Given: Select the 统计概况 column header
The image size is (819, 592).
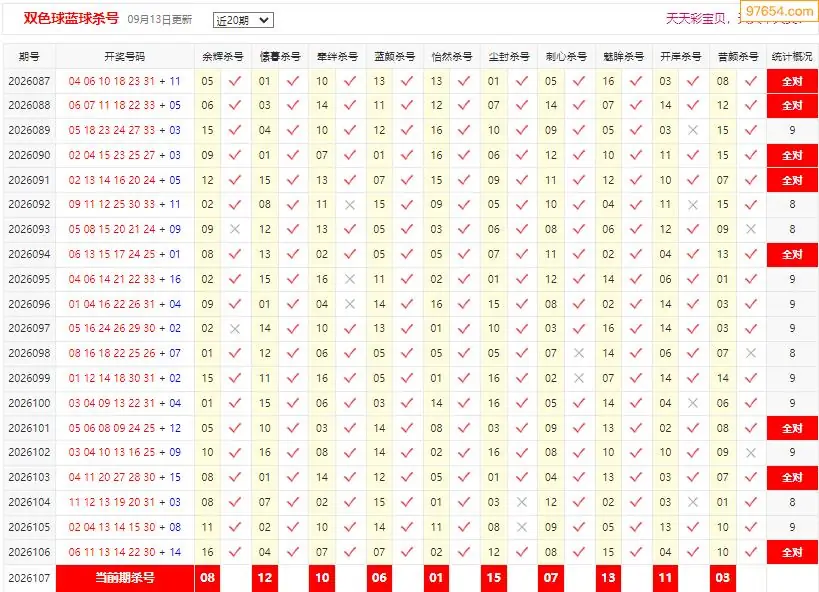Looking at the screenshot, I should pos(792,56).
